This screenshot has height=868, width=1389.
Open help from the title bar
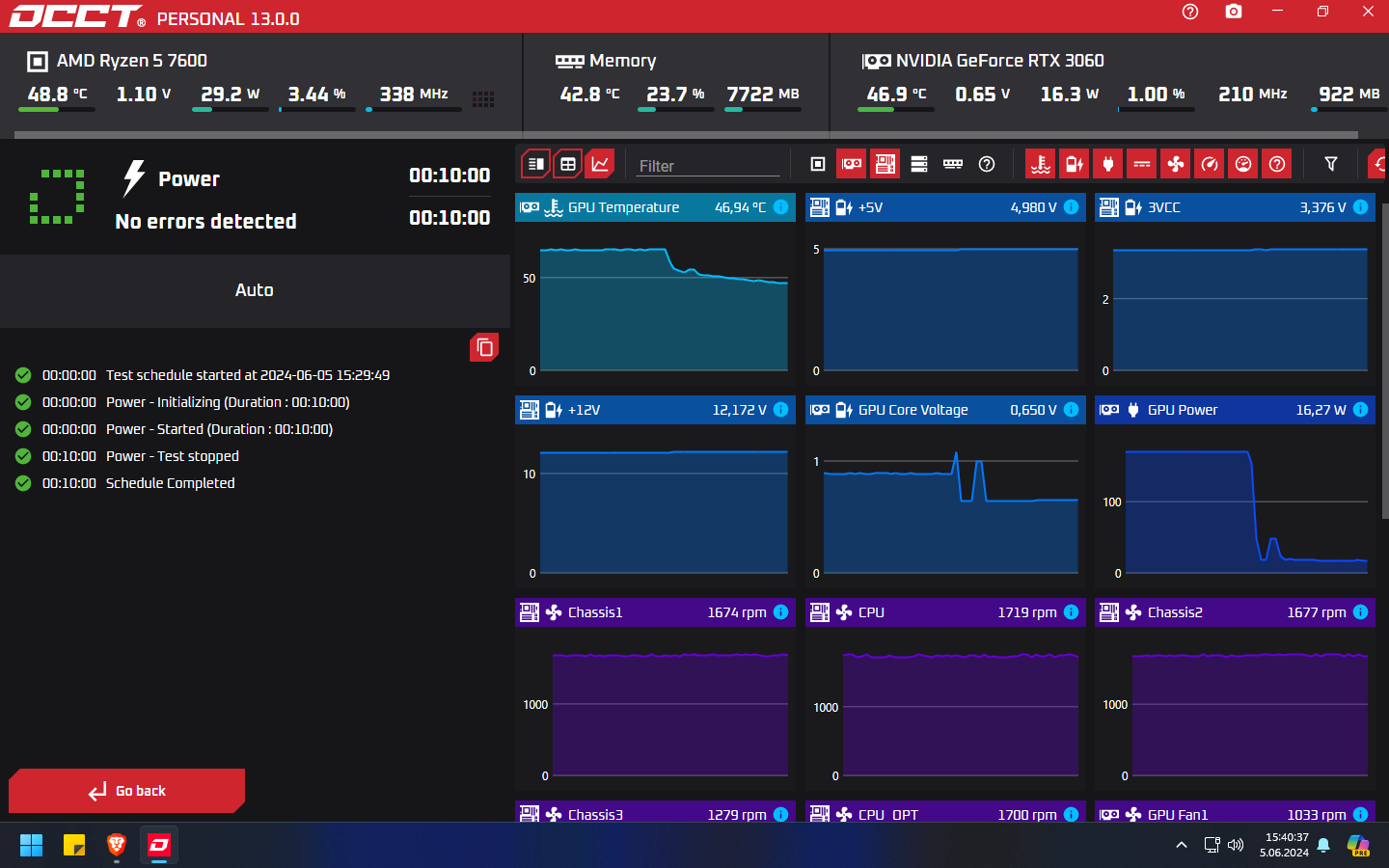1190,12
